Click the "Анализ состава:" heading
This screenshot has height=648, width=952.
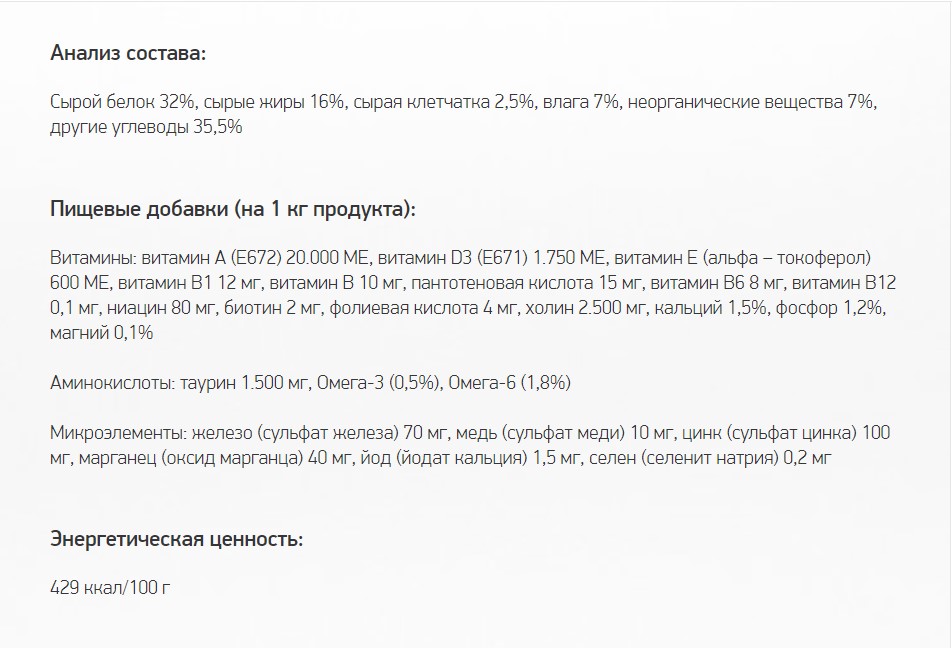pyautogui.click(x=127, y=53)
